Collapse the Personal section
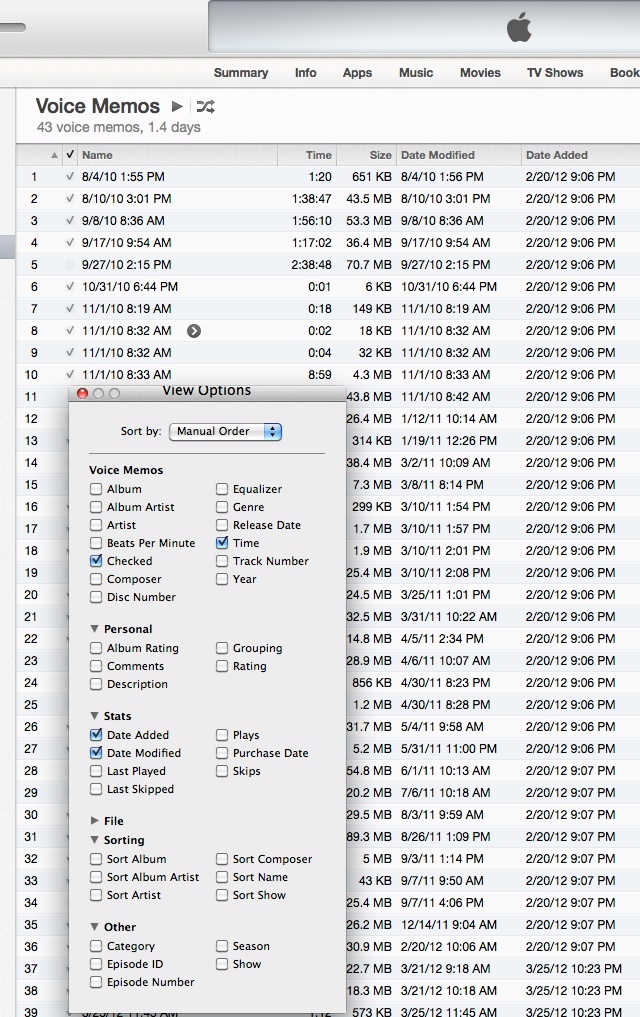This screenshot has height=1017, width=640. 95,629
